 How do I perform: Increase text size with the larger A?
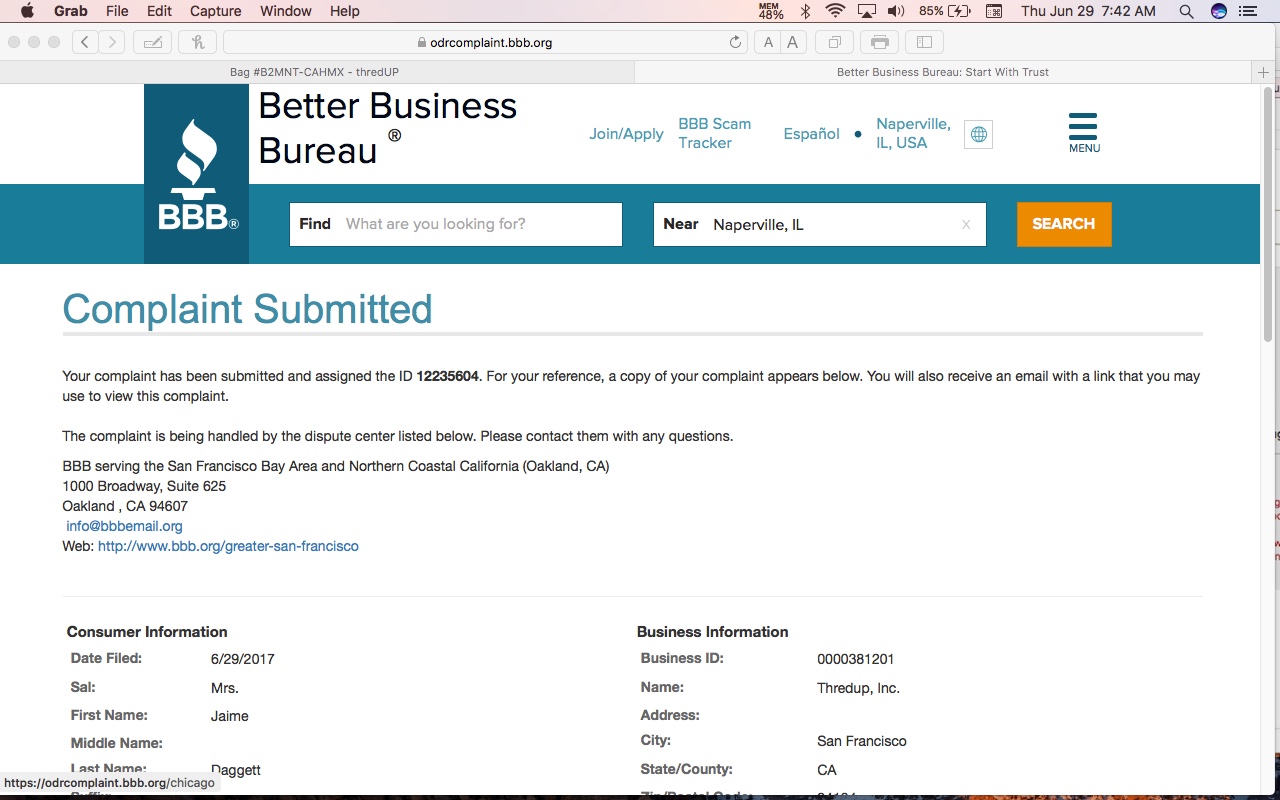(x=792, y=42)
